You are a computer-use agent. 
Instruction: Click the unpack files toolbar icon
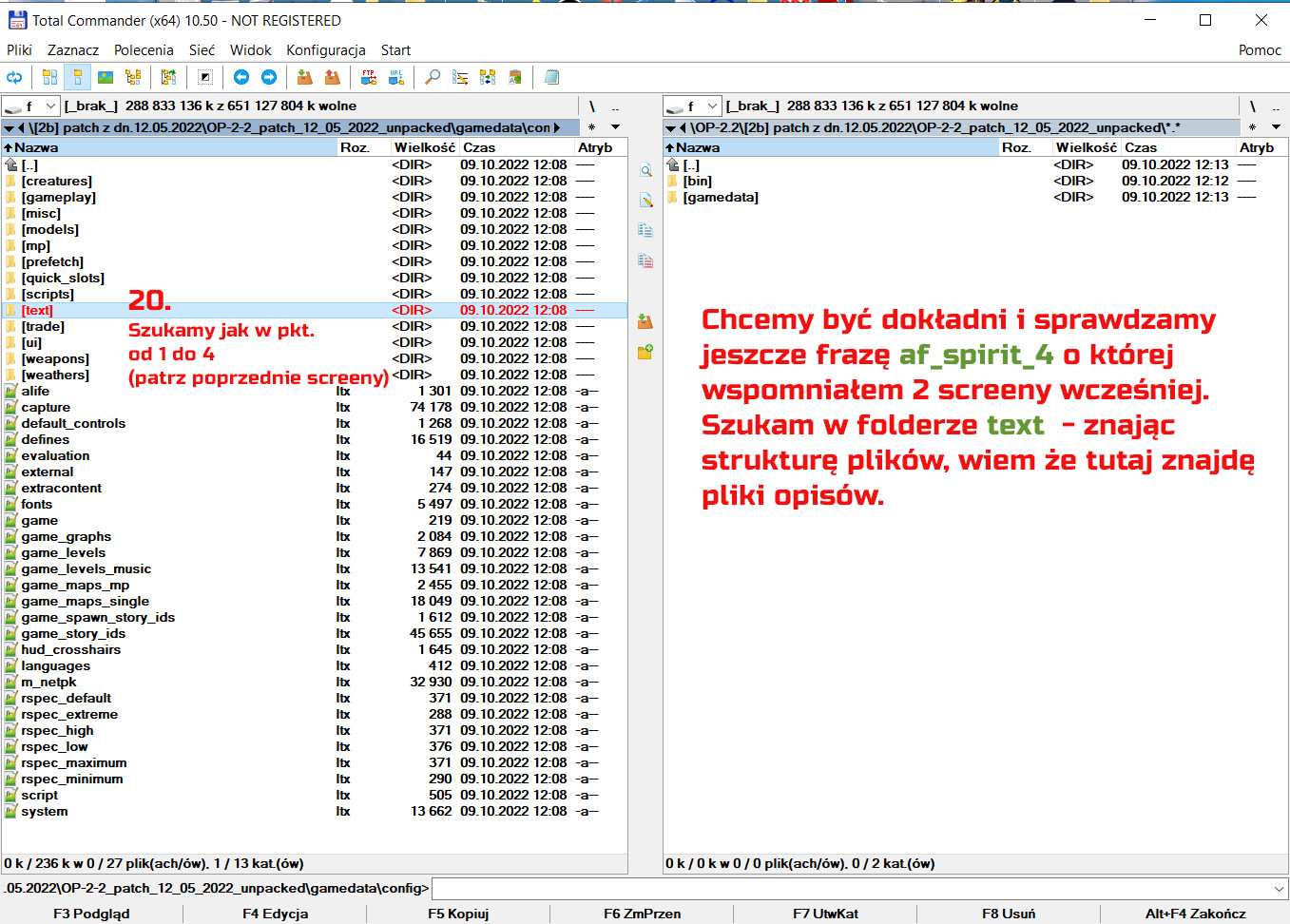[332, 77]
